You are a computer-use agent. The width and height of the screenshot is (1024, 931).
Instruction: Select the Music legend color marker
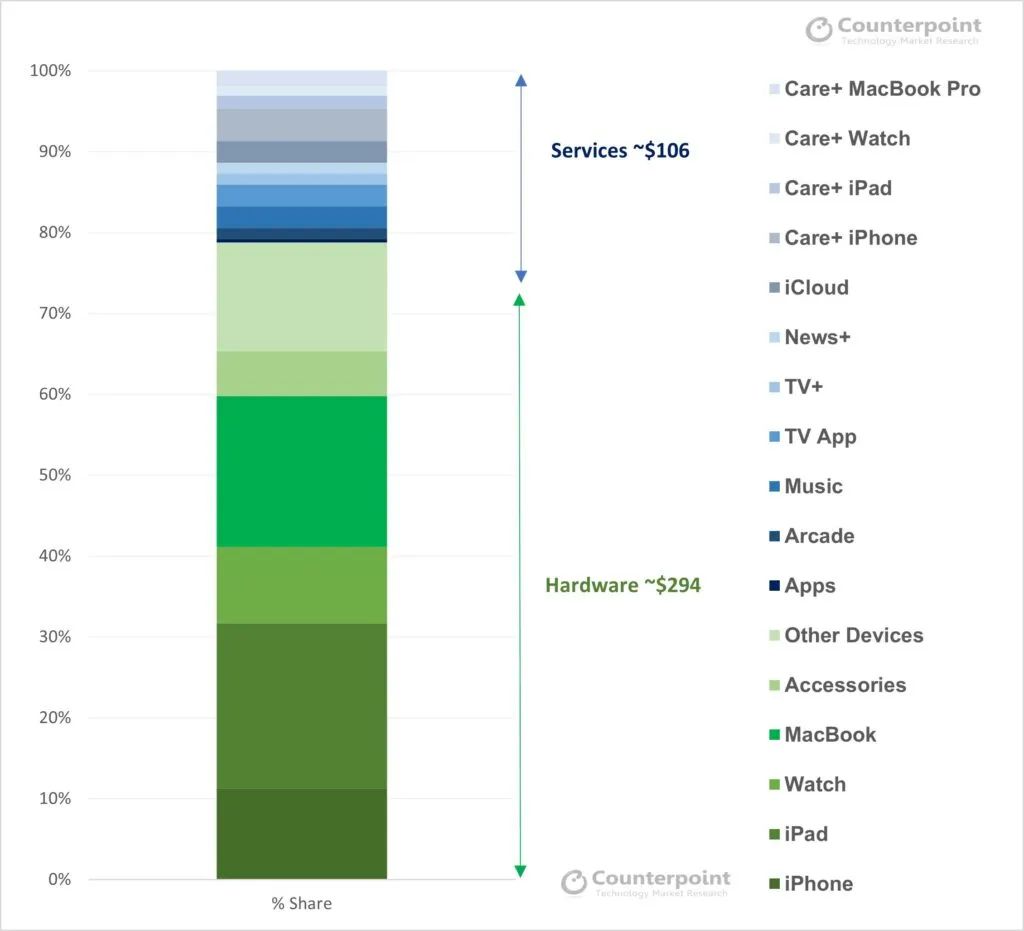[774, 487]
